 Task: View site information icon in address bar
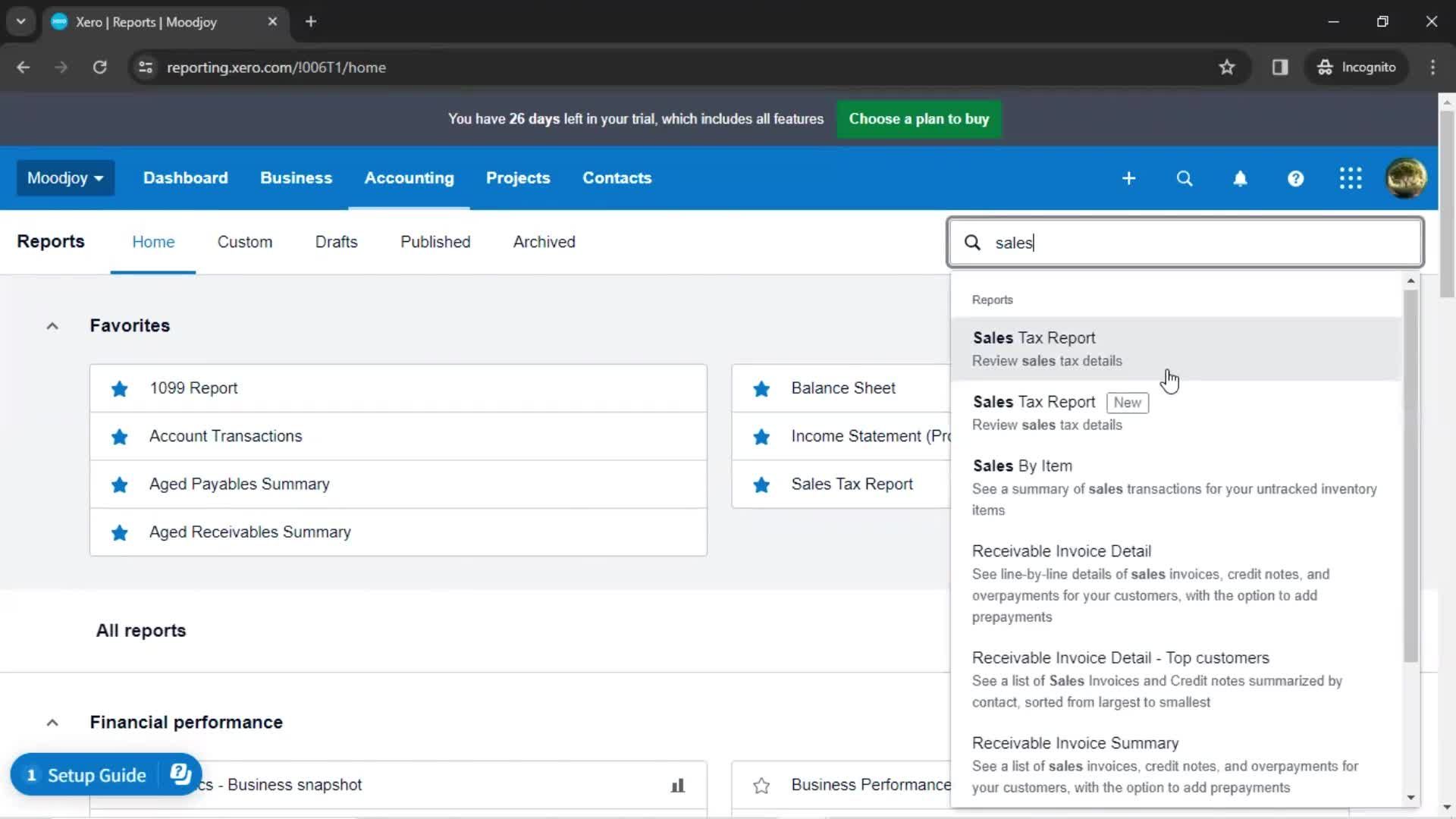[x=146, y=67]
